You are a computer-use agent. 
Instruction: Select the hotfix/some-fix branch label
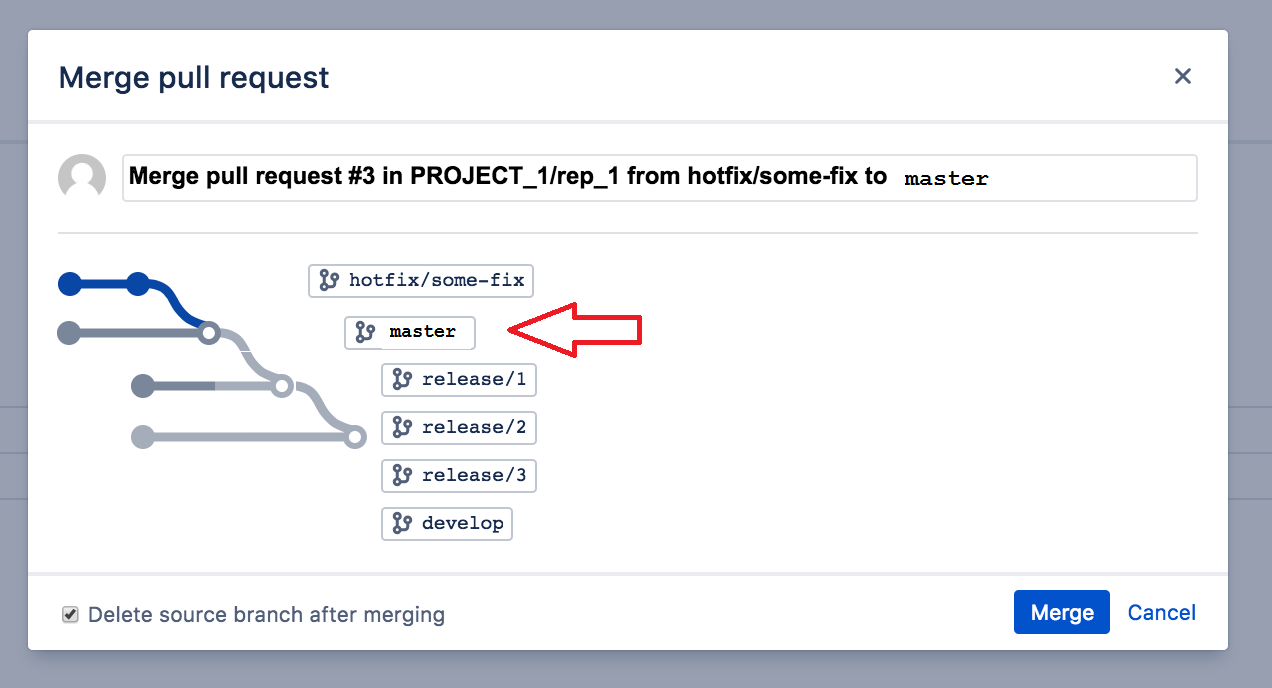421,281
